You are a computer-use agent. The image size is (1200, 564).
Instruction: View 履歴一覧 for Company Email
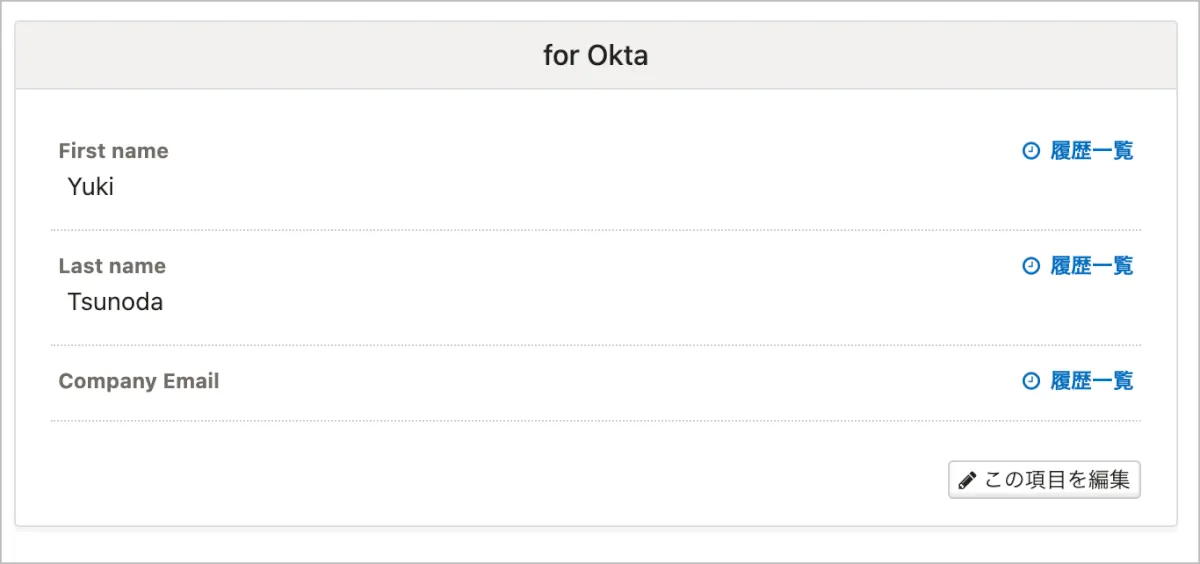1091,381
